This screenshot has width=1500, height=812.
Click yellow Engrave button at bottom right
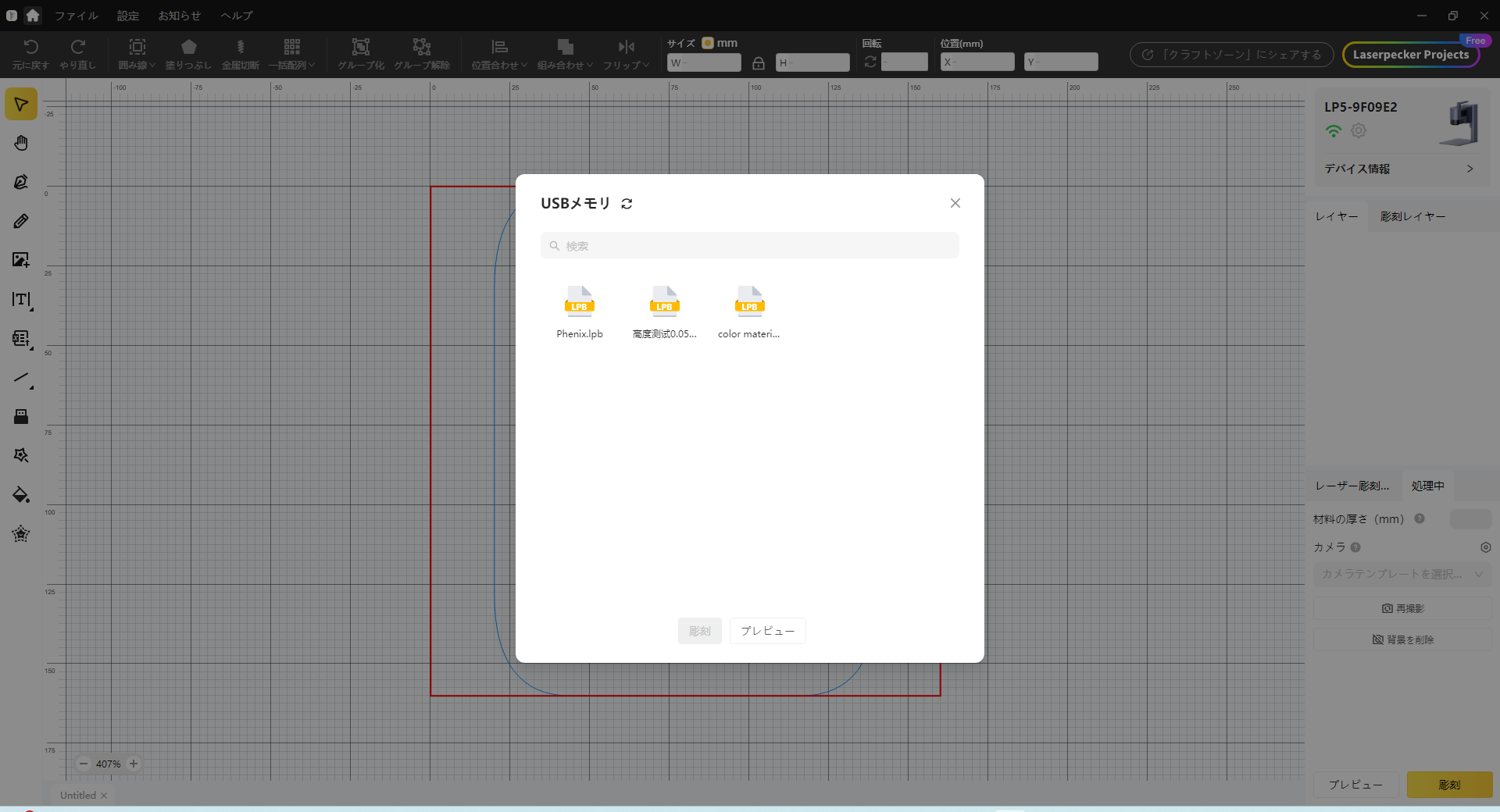point(1449,785)
